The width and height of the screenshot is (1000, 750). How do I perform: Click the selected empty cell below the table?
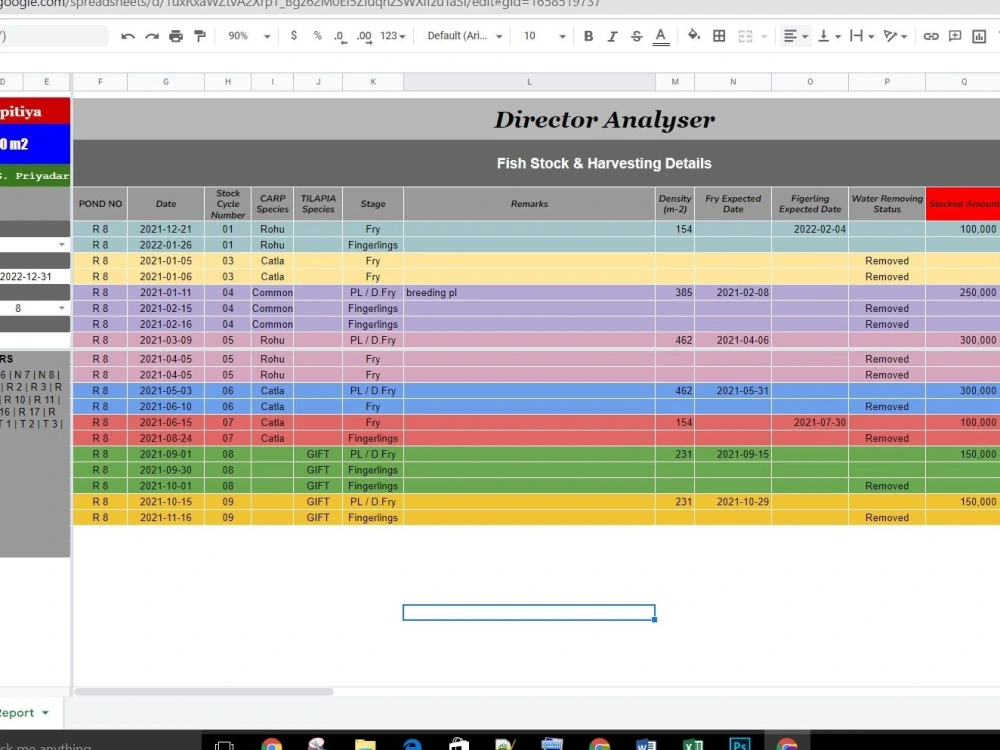[x=529, y=612]
